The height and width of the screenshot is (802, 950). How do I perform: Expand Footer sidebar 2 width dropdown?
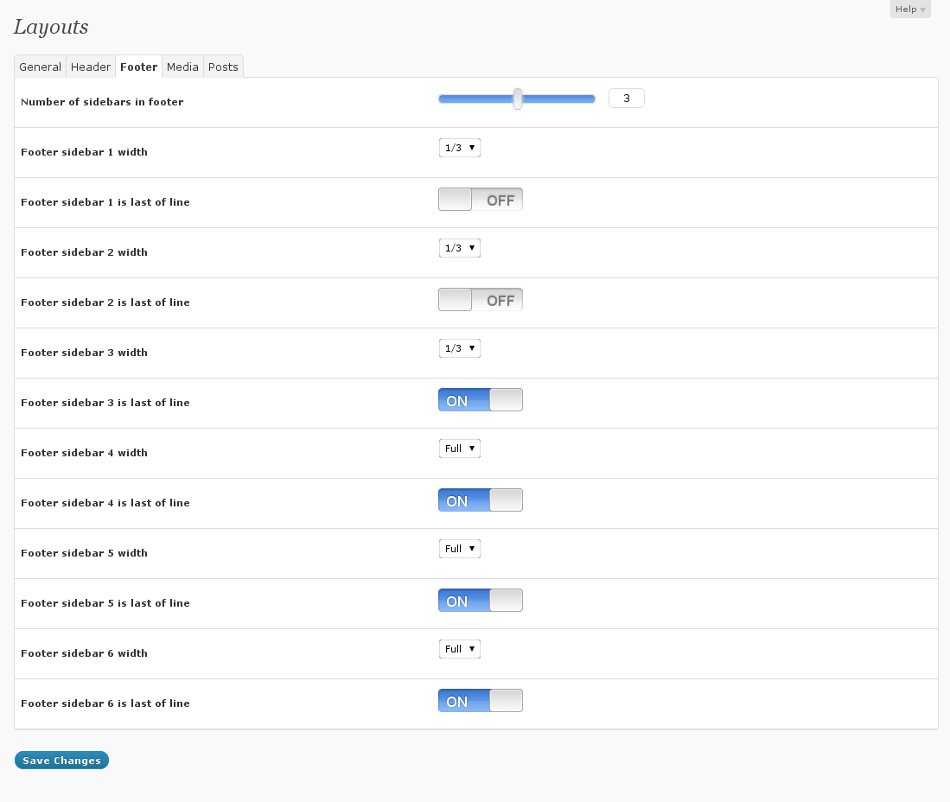click(460, 248)
